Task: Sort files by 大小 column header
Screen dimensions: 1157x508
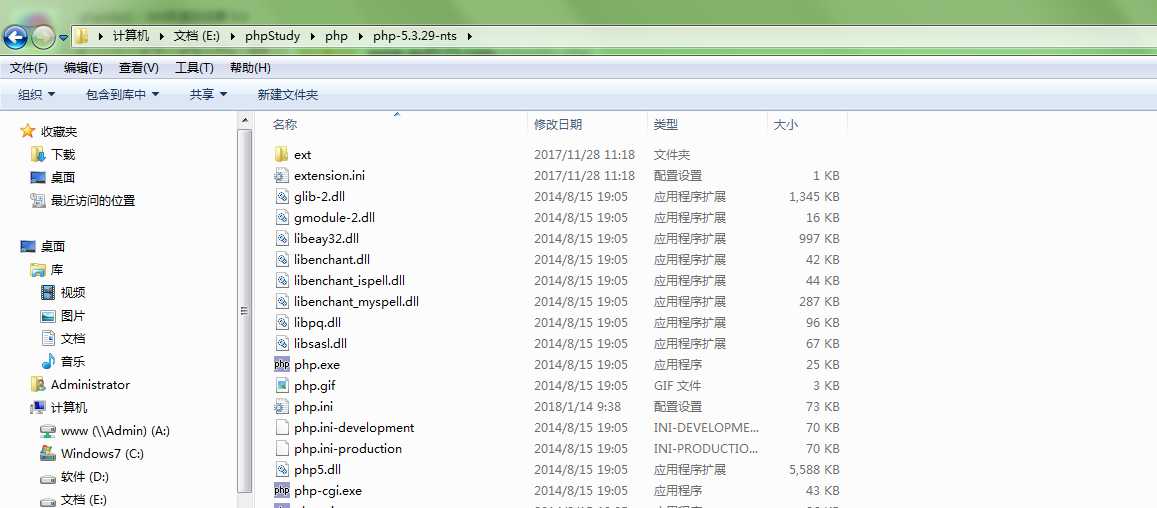Action: tap(785, 125)
